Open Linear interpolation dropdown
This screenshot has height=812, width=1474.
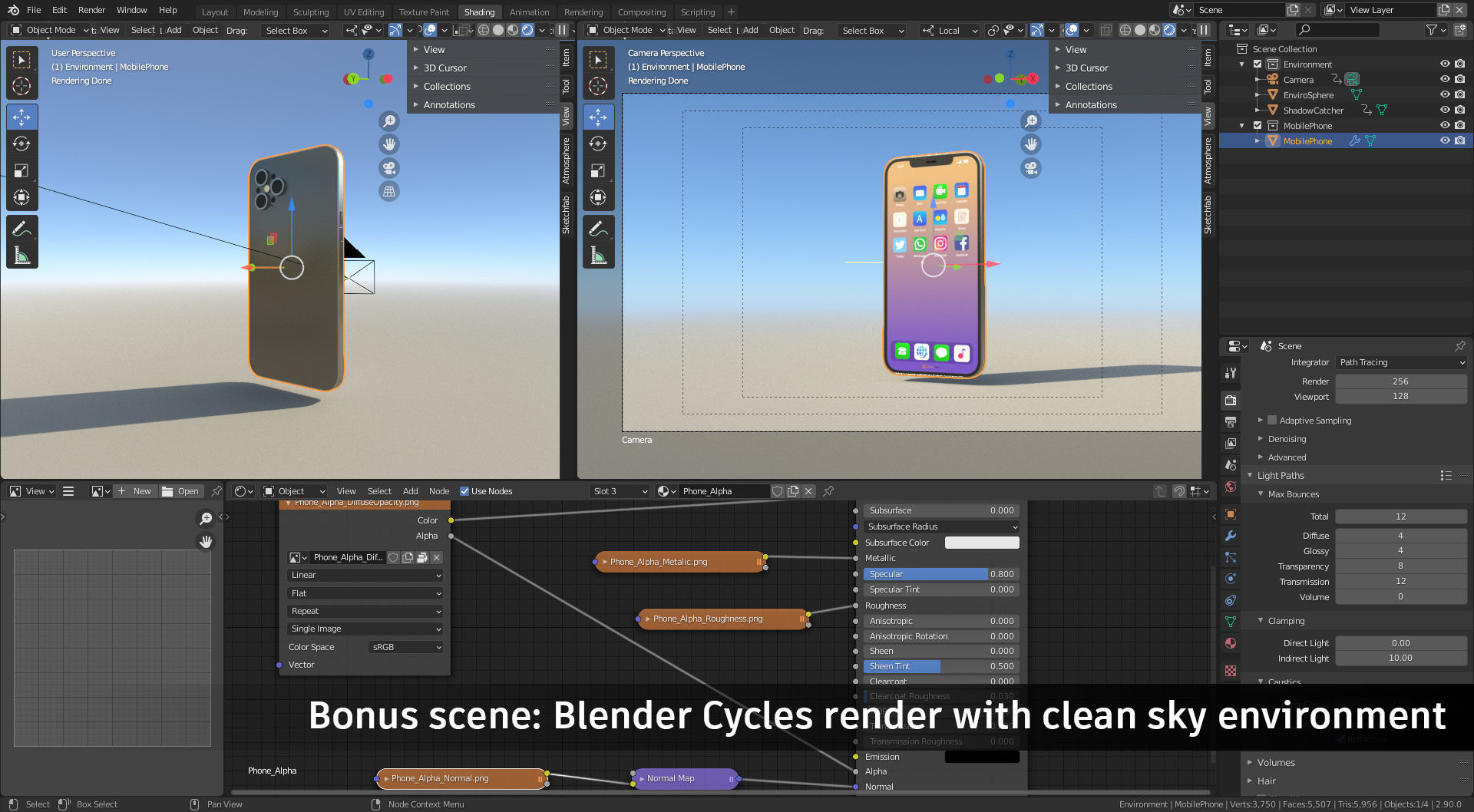[x=365, y=575]
